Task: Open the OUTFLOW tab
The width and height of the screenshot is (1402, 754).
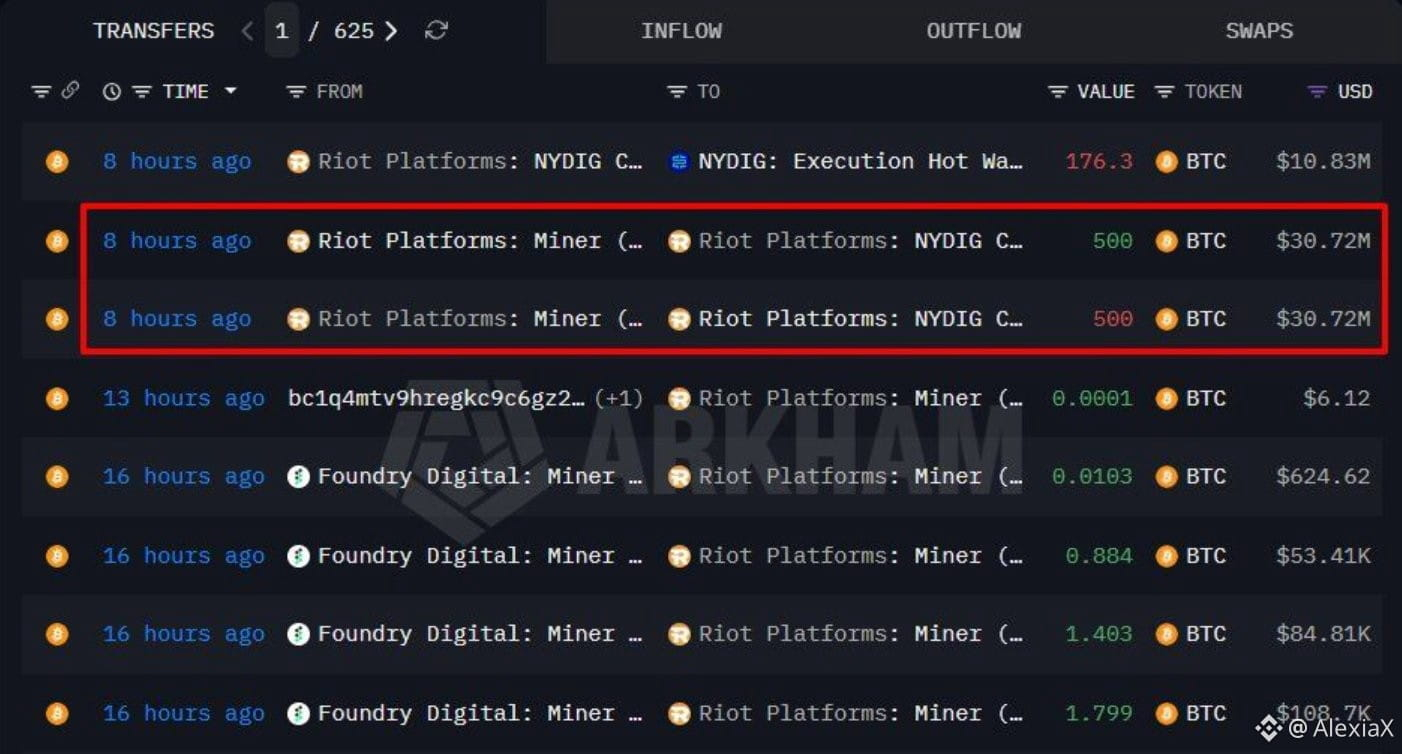Action: coord(974,31)
